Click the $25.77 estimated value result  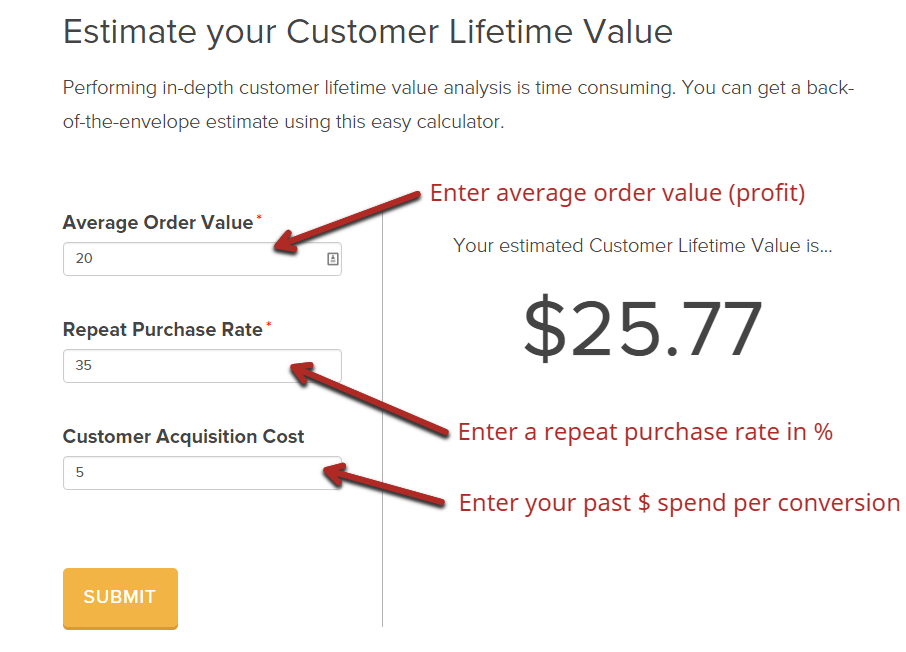tap(643, 328)
